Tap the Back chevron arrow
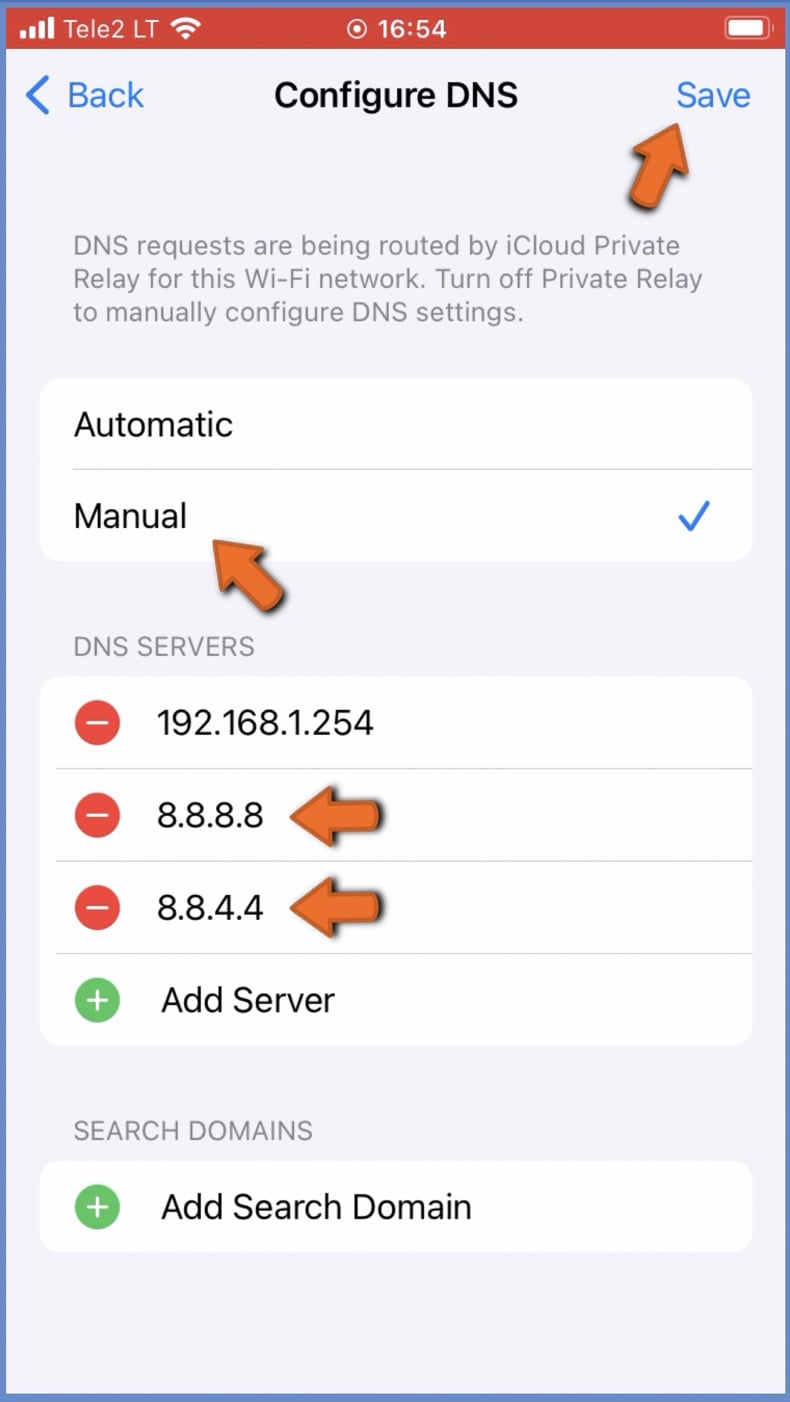 pos(36,96)
